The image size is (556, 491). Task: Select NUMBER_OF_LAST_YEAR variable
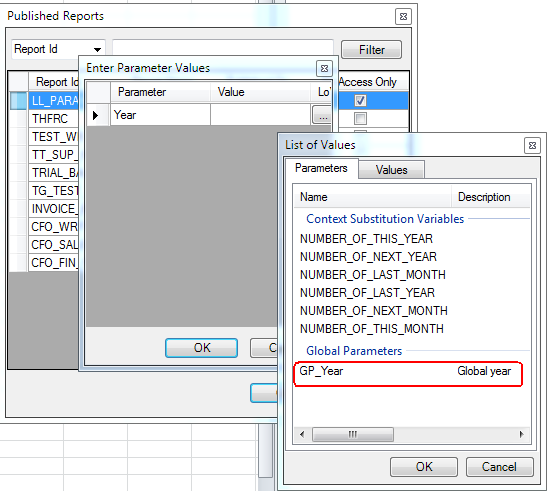point(367,293)
